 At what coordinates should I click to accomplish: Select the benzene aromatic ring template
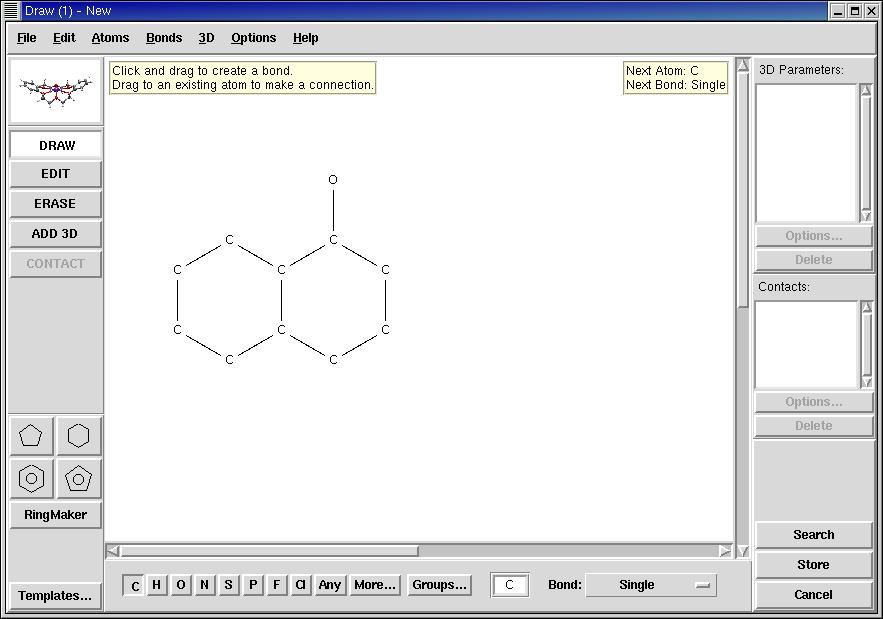pyautogui.click(x=31, y=479)
